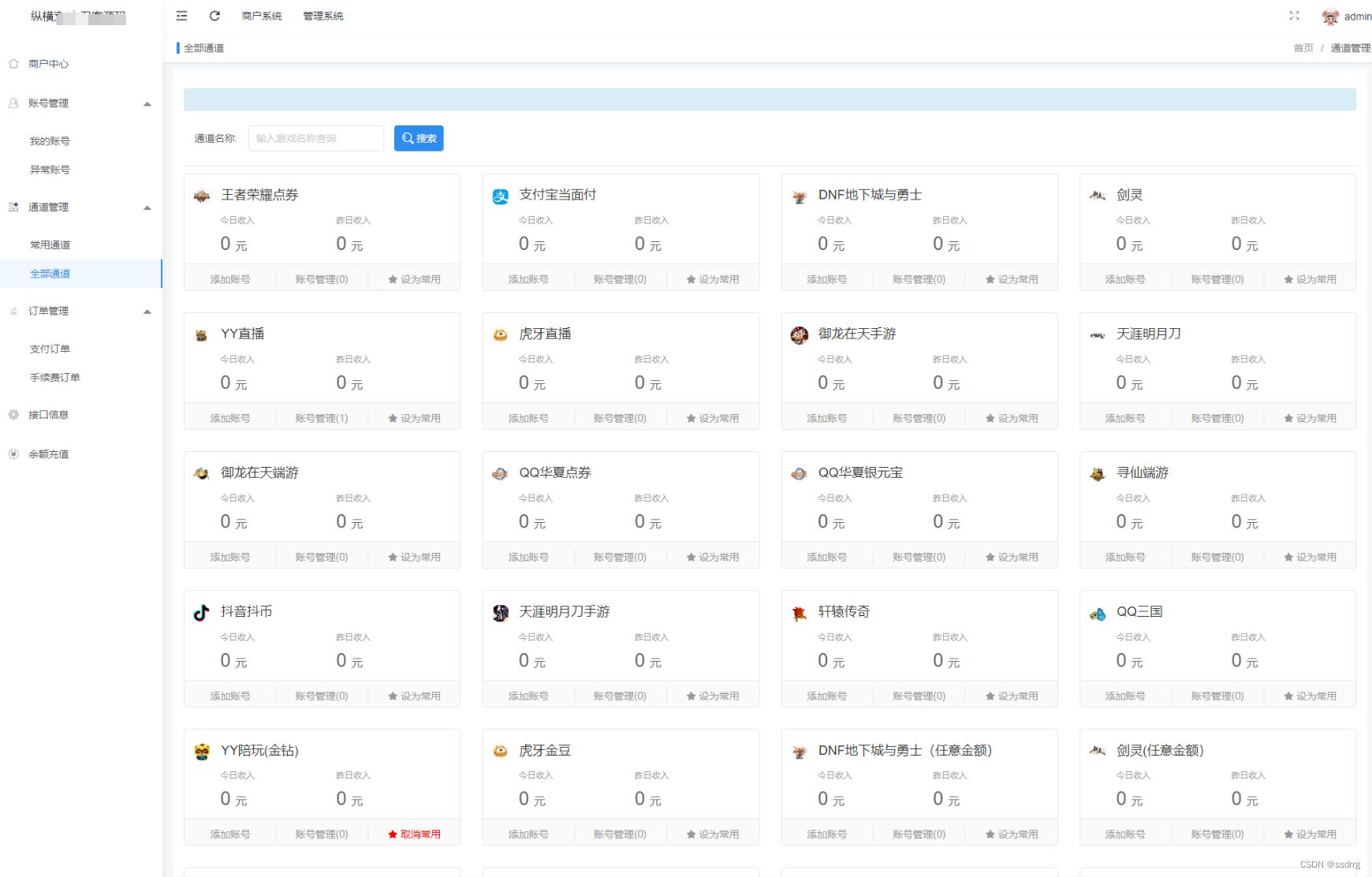Viewport: 1372px width, 877px height.
Task: Click 添加账号 on 支付宝当面付 card
Action: 527,278
